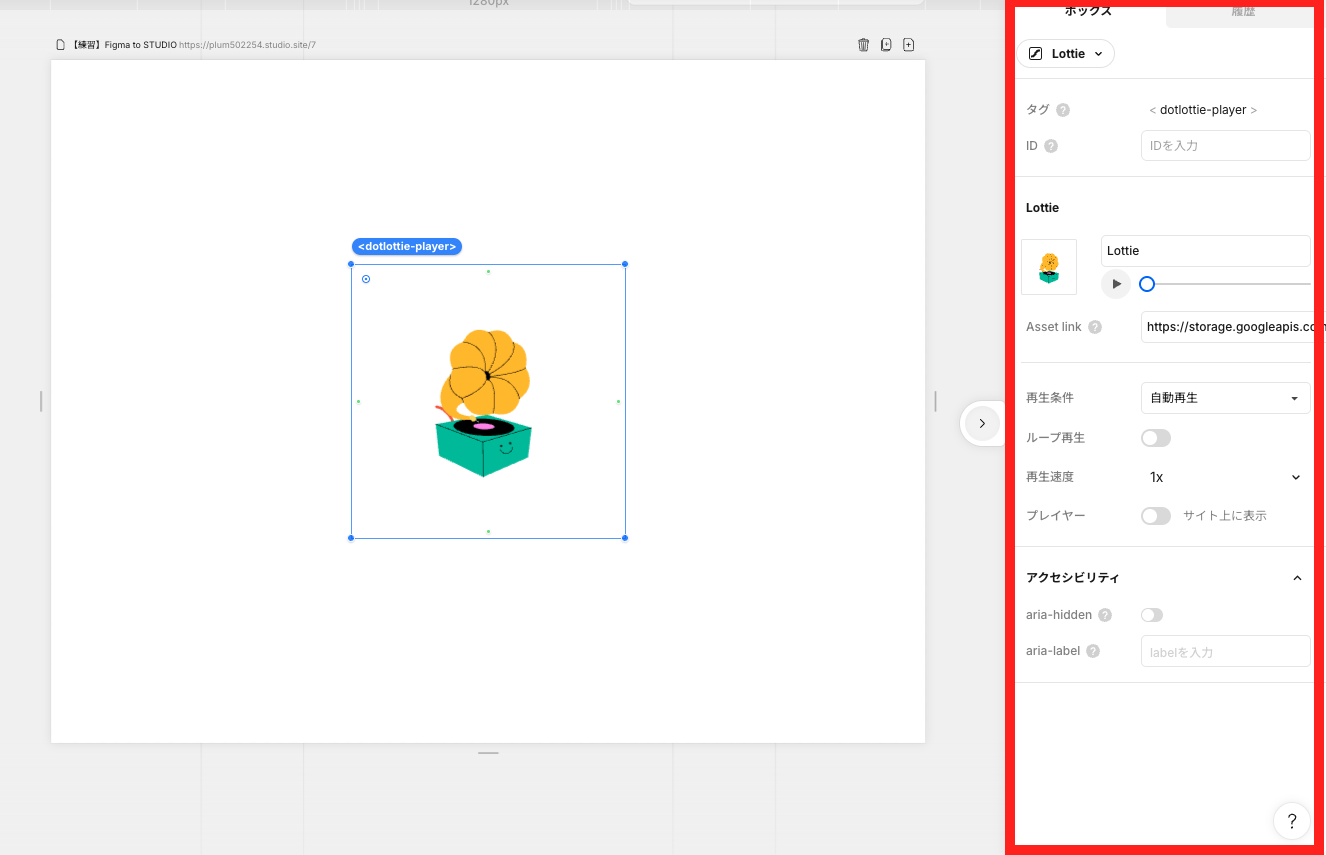The image size is (1326, 855).
Task: Click the Lottie animation scrubber handle
Action: 1147,284
